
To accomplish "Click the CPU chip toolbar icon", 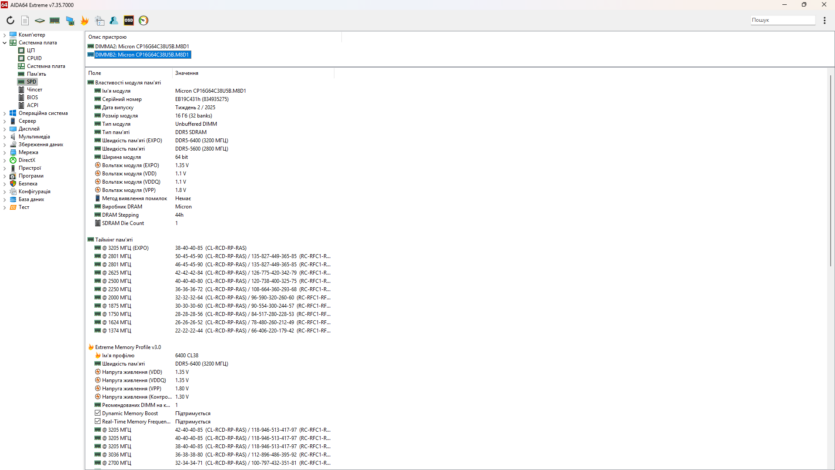I will pyautogui.click(x=40, y=20).
